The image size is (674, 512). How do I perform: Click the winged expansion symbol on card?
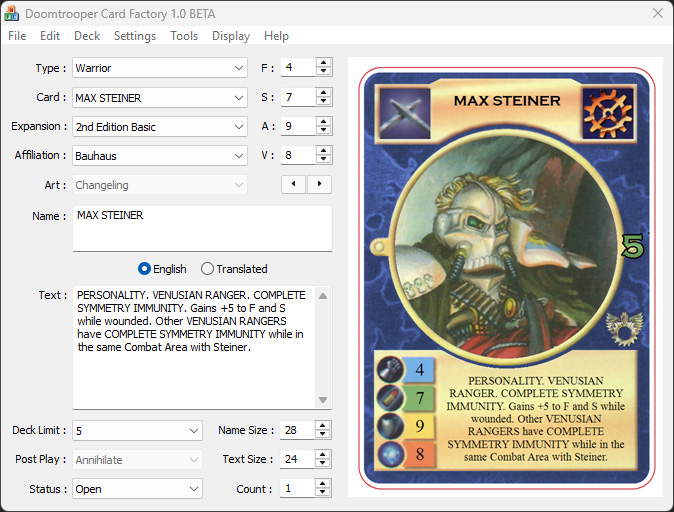[x=625, y=329]
